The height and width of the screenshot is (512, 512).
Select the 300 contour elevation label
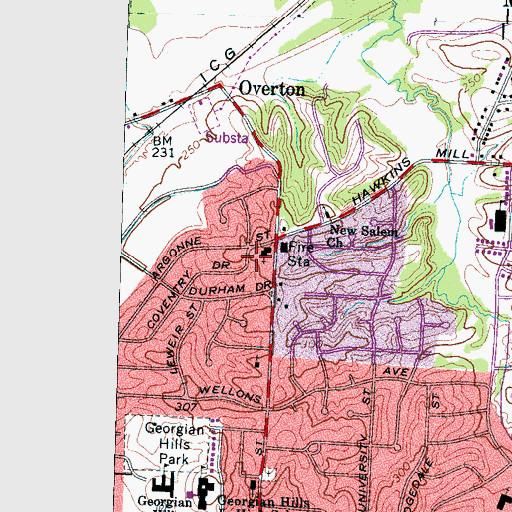[x=403, y=472]
